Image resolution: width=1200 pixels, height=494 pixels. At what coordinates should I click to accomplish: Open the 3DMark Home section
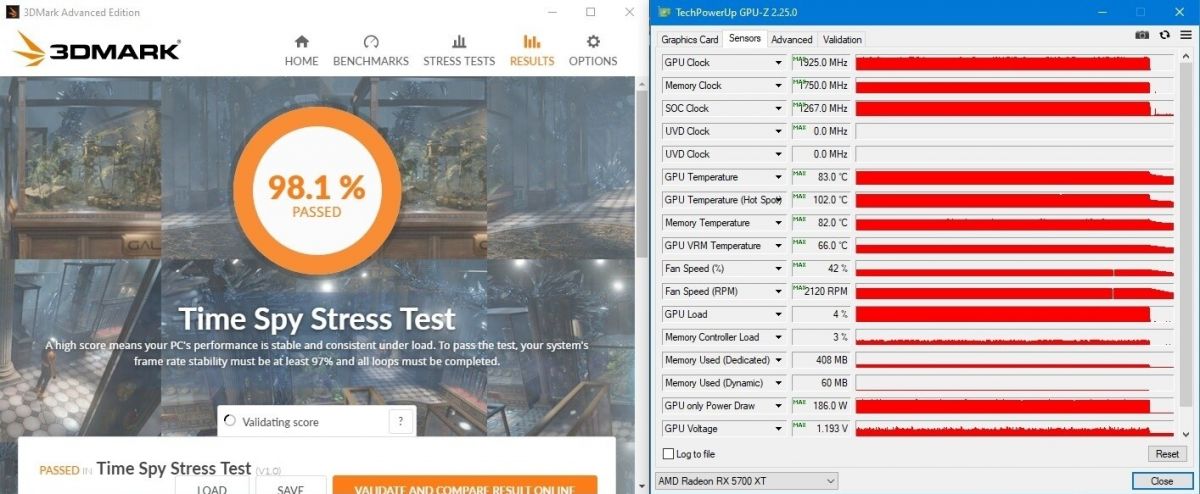[x=301, y=51]
